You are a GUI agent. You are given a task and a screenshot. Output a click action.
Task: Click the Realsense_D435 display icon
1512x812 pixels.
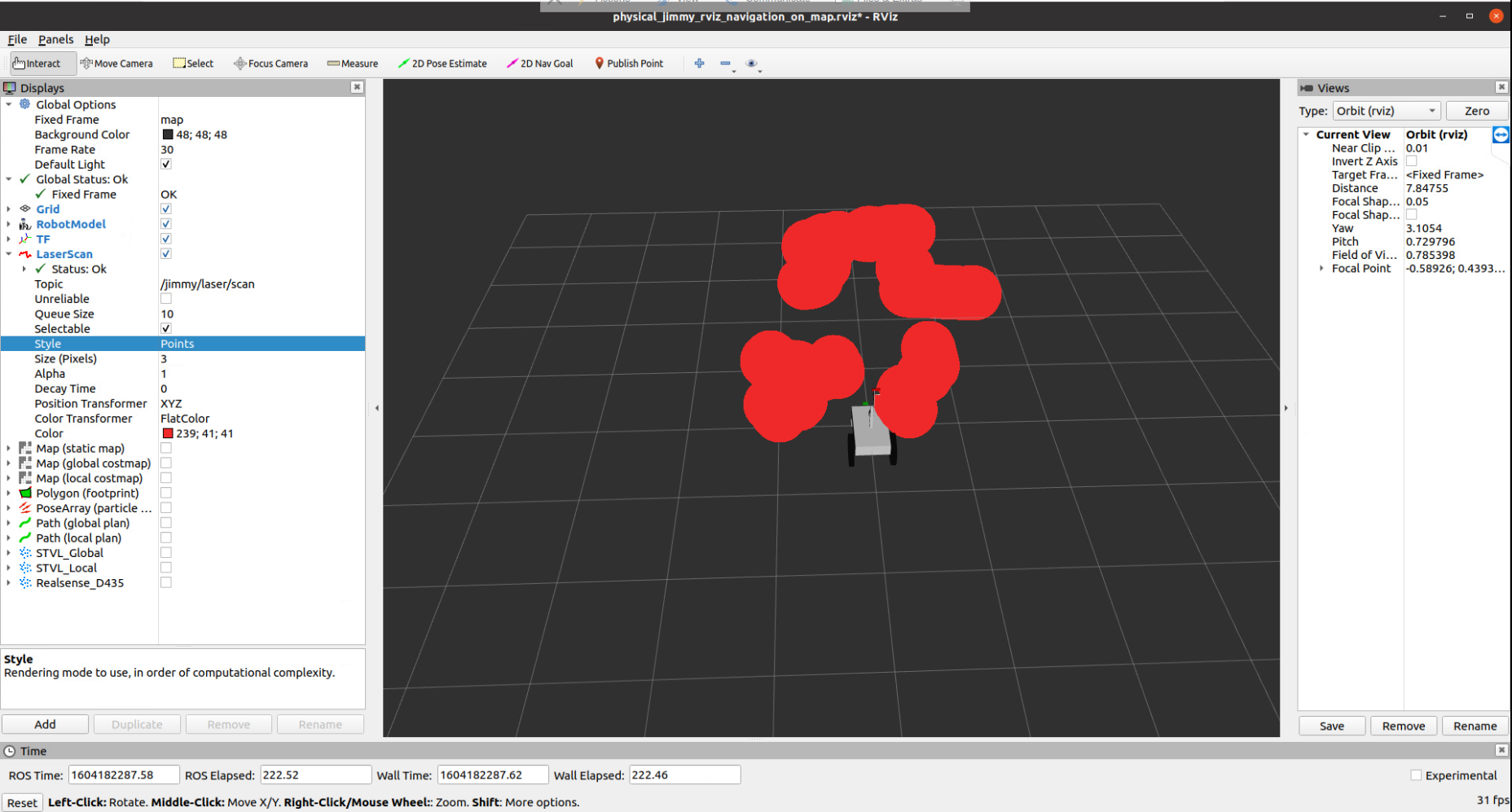coord(25,583)
